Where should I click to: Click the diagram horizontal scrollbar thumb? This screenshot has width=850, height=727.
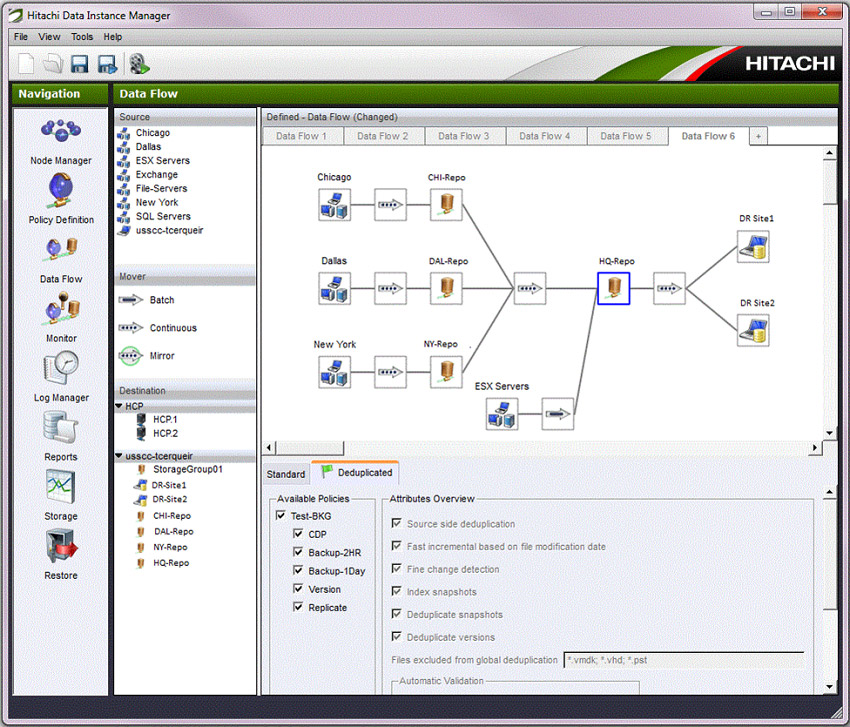310,448
